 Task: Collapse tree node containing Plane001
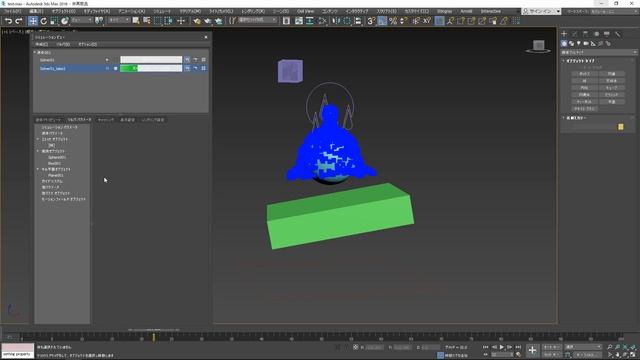38,169
